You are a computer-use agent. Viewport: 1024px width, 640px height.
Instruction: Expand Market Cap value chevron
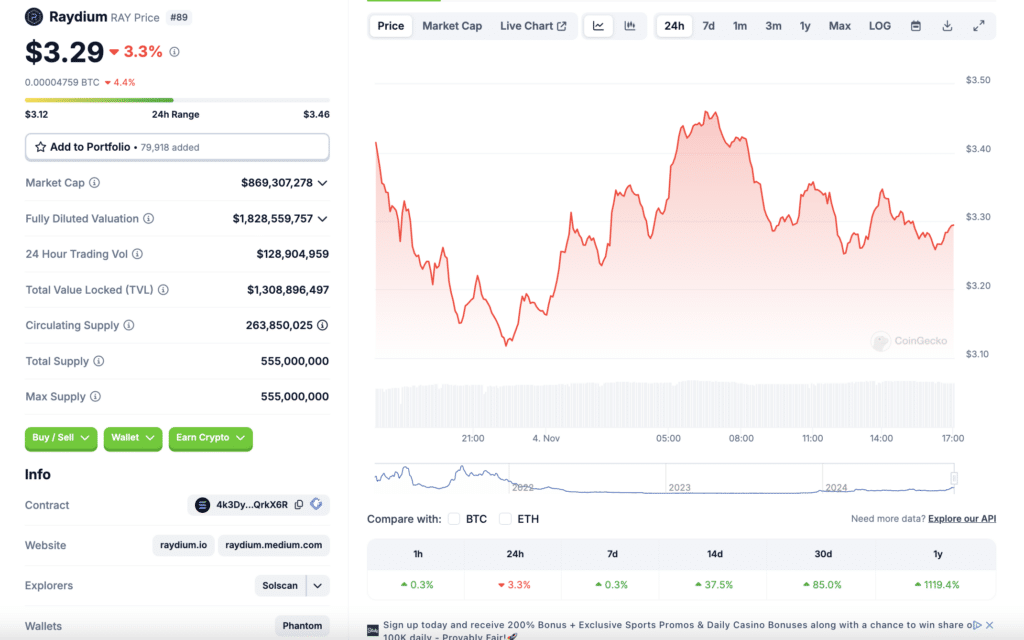point(323,184)
